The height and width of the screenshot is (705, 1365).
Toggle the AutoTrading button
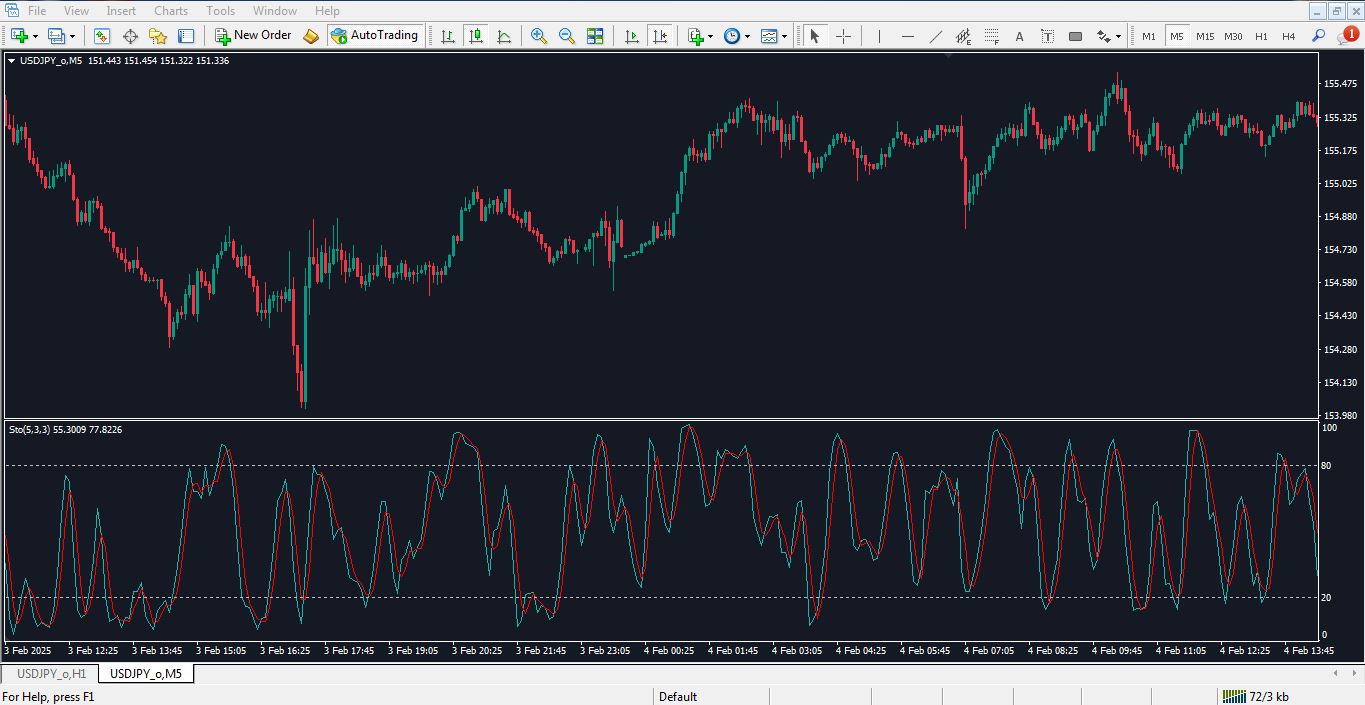pos(374,36)
